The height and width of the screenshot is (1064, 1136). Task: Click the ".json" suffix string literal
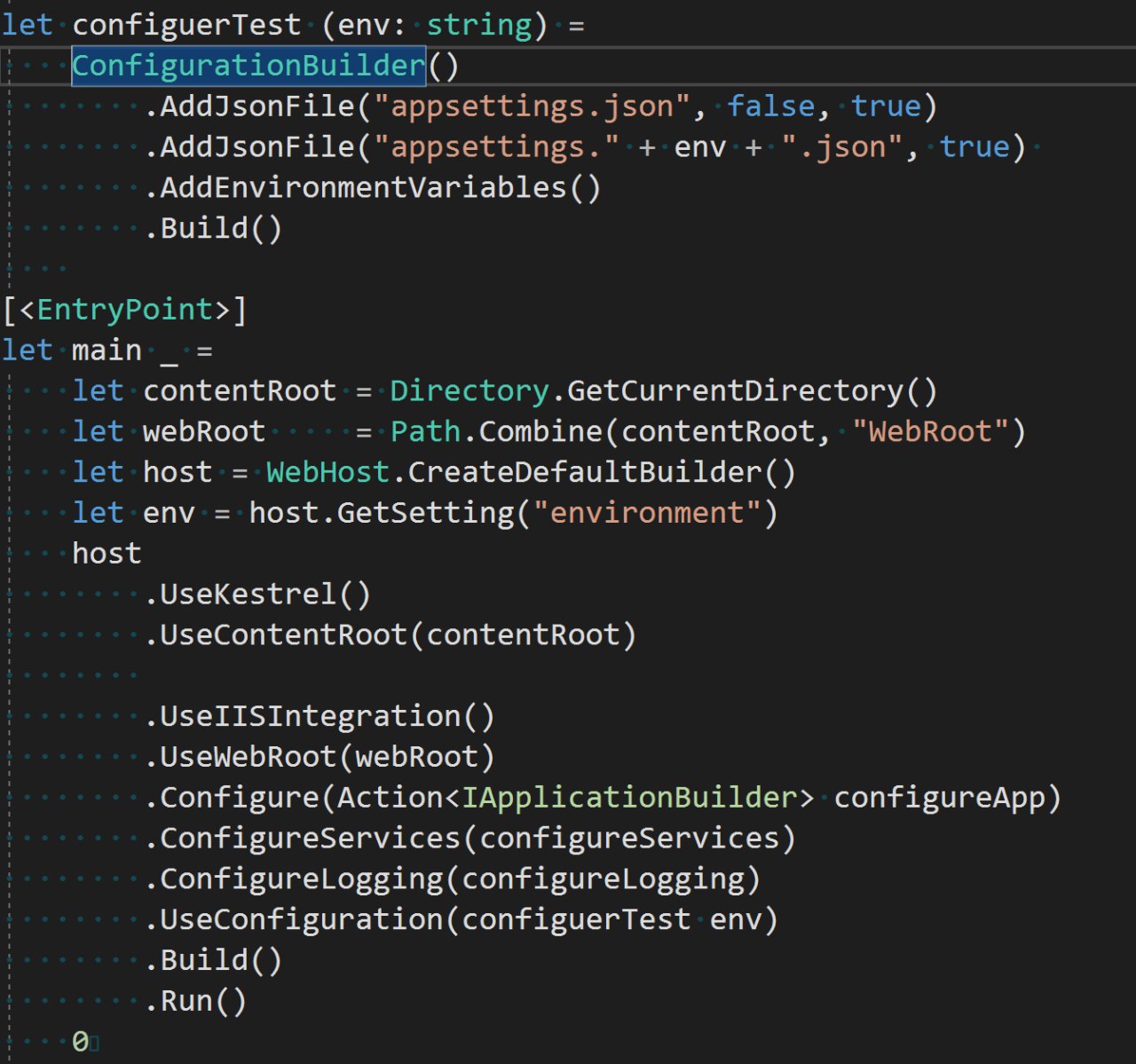point(842,147)
